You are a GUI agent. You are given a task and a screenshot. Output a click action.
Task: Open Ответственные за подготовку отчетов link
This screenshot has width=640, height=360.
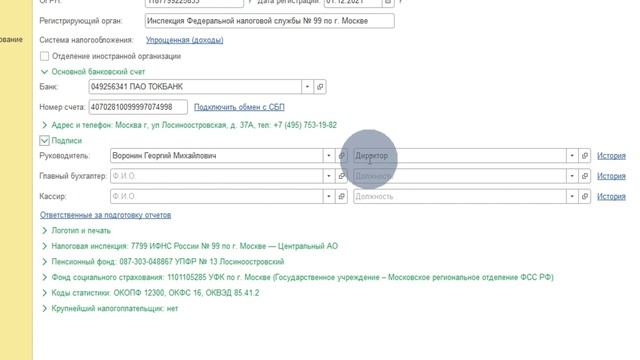click(x=105, y=215)
